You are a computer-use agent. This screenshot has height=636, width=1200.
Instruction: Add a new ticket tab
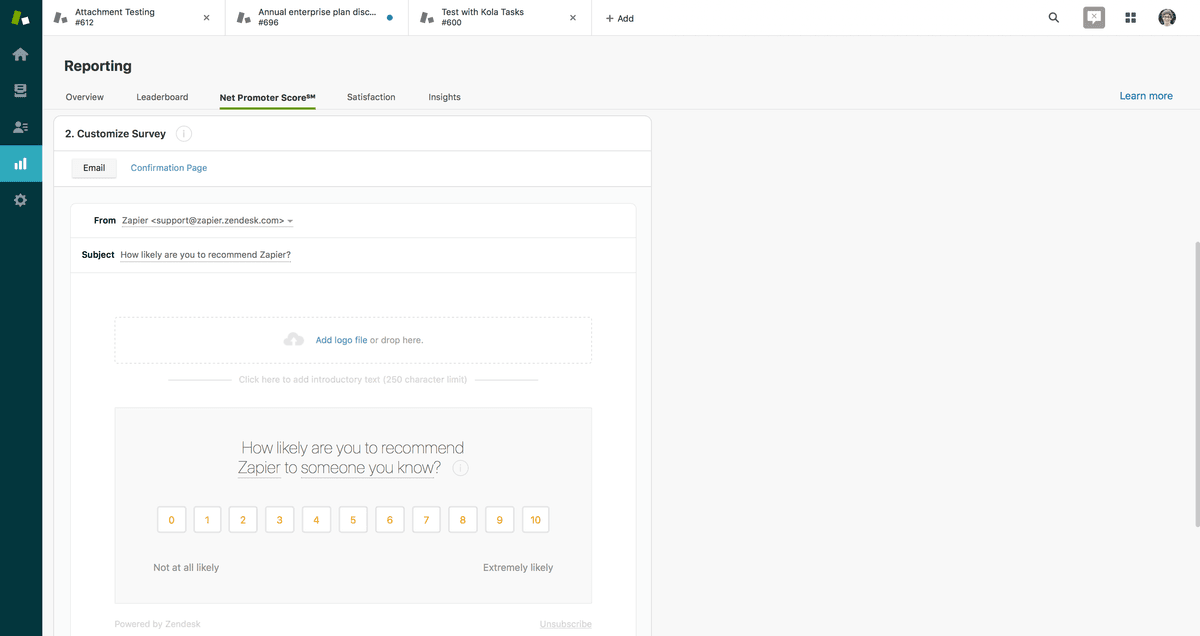click(x=619, y=18)
